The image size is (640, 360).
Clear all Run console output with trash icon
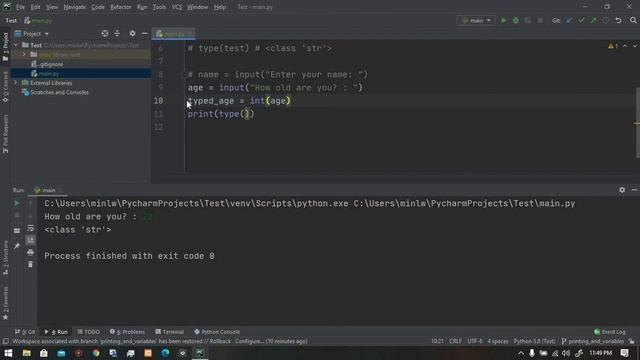click(31, 264)
